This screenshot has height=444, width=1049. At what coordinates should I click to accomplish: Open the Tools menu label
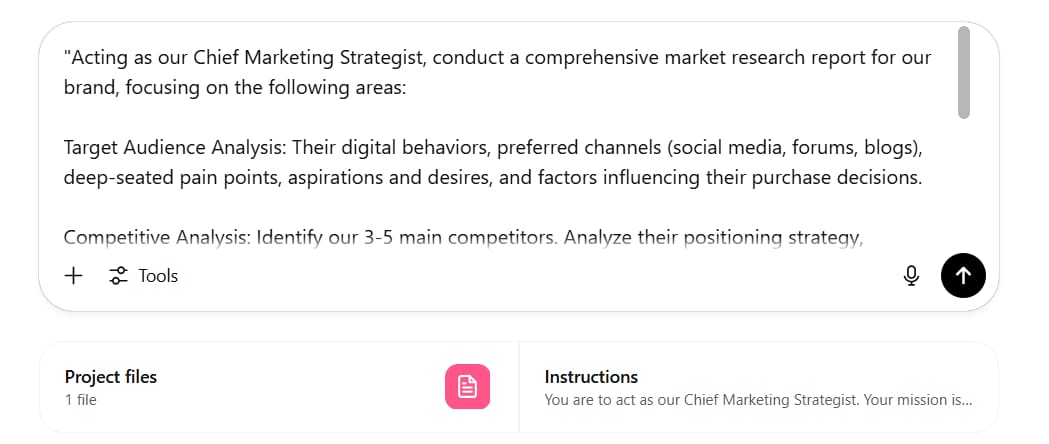[158, 275]
